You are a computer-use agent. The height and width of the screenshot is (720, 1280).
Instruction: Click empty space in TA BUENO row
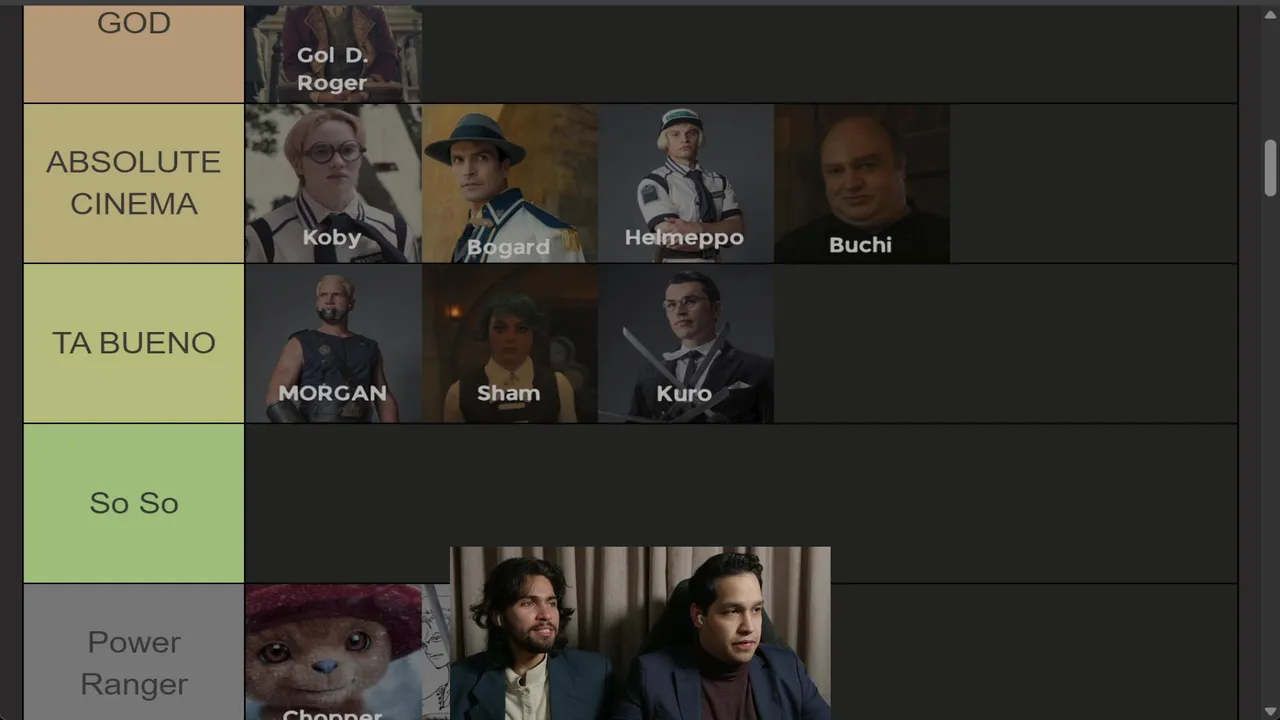(x=1005, y=344)
